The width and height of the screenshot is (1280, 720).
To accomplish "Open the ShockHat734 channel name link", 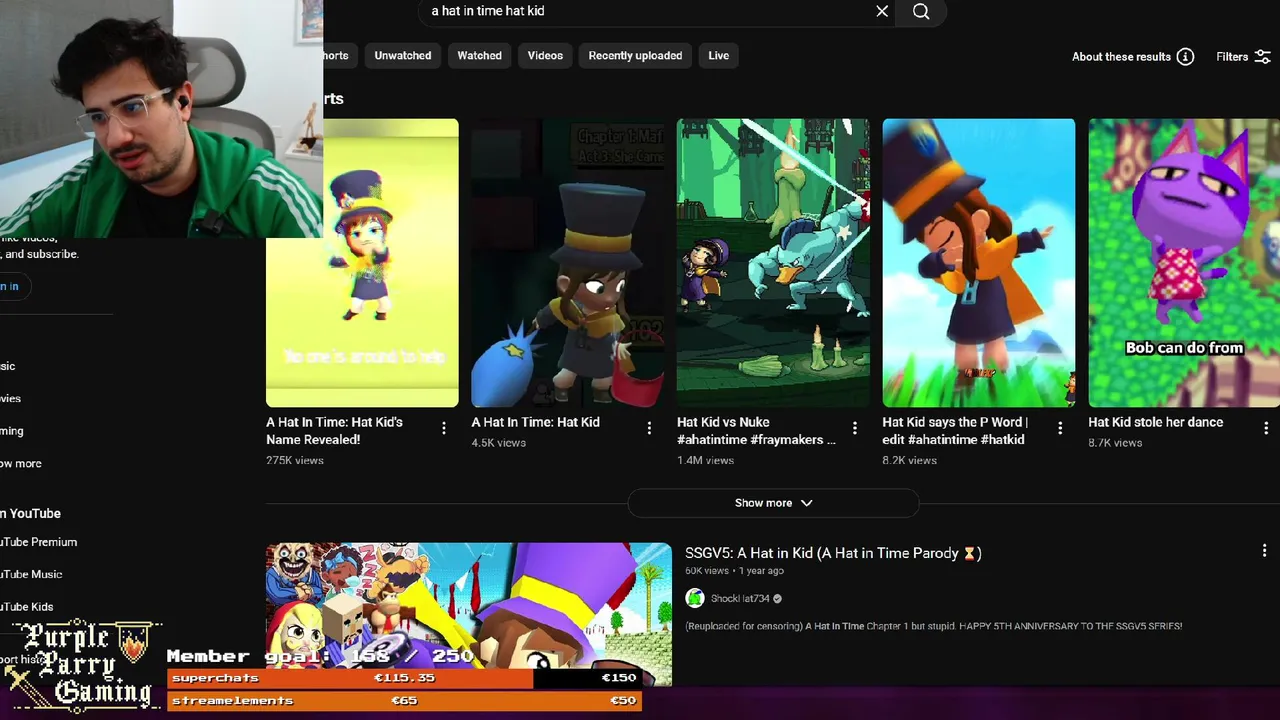I will click(740, 599).
